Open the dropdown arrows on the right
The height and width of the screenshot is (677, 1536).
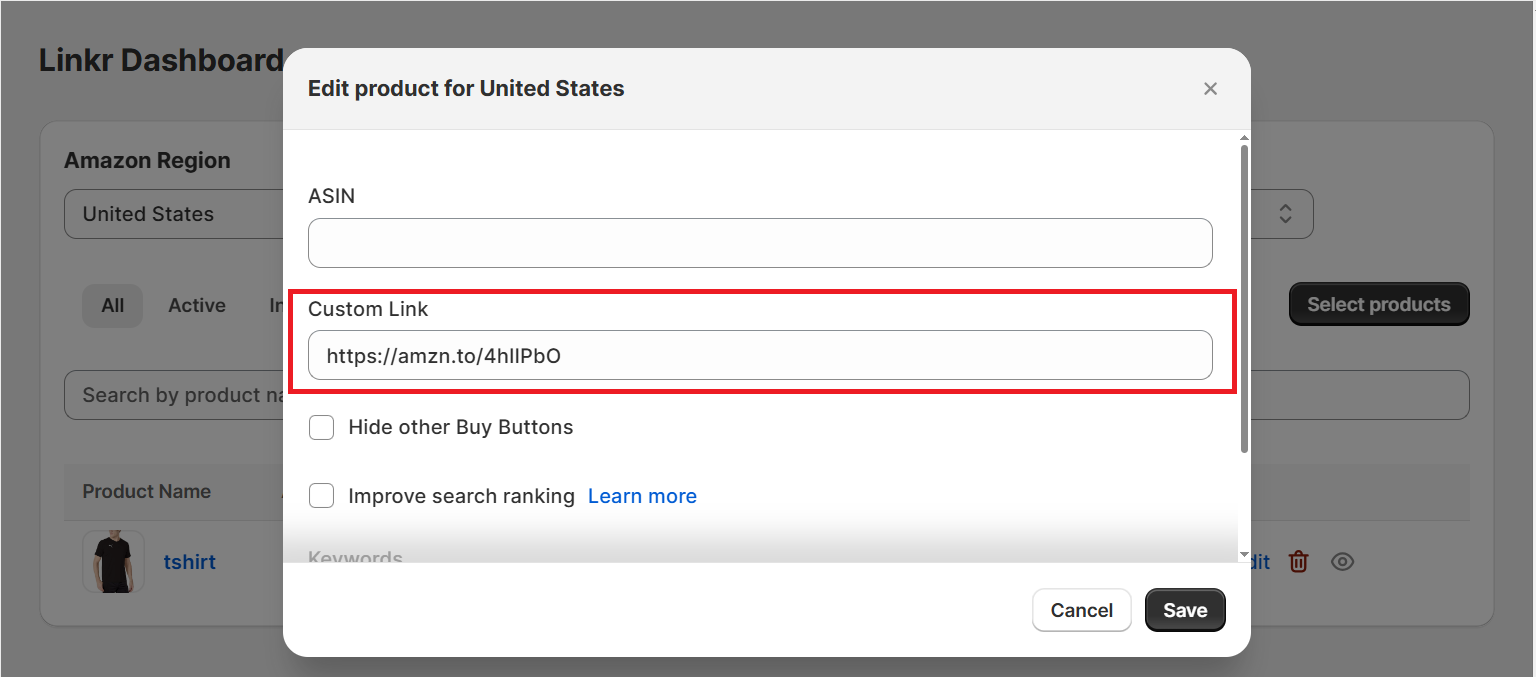coord(1286,214)
